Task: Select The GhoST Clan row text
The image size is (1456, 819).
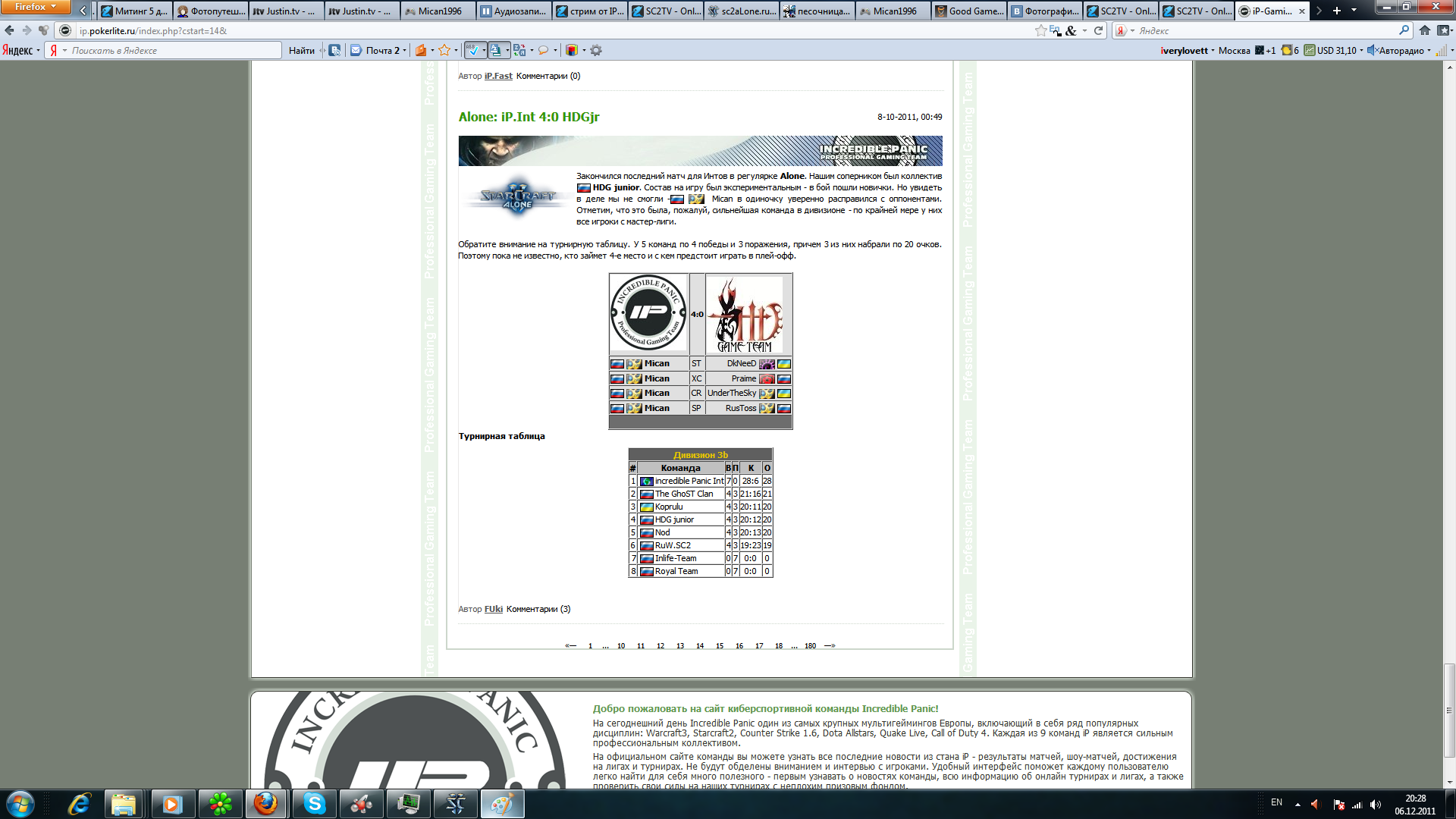Action: pyautogui.click(x=684, y=494)
